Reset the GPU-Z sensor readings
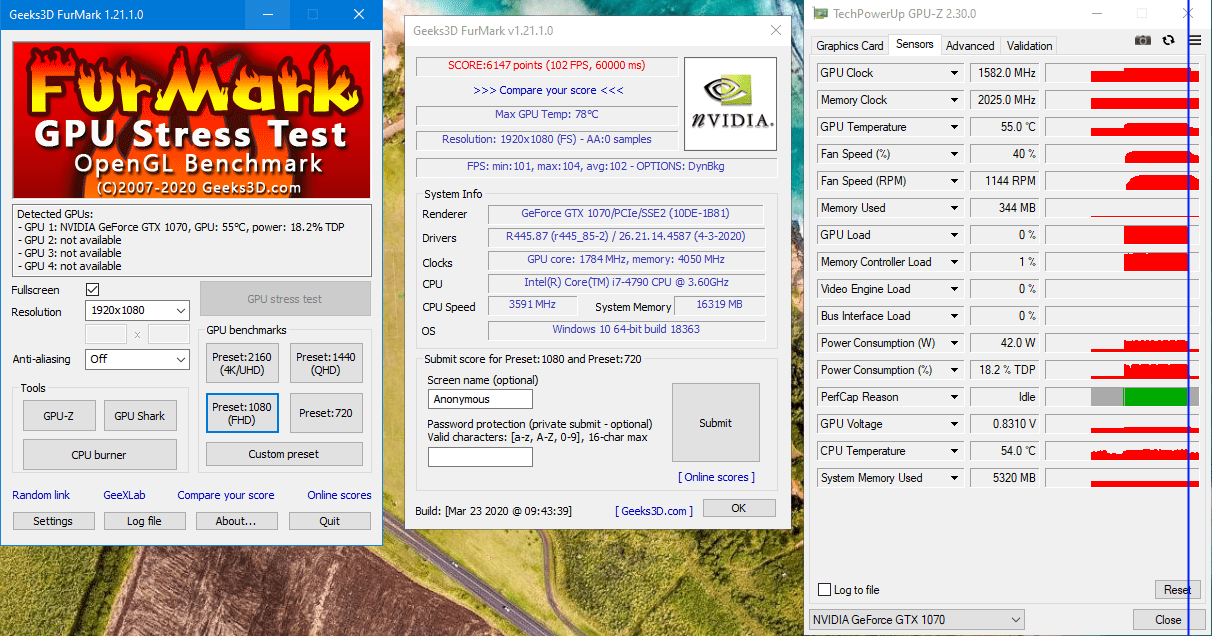This screenshot has width=1212, height=636. (x=1177, y=590)
